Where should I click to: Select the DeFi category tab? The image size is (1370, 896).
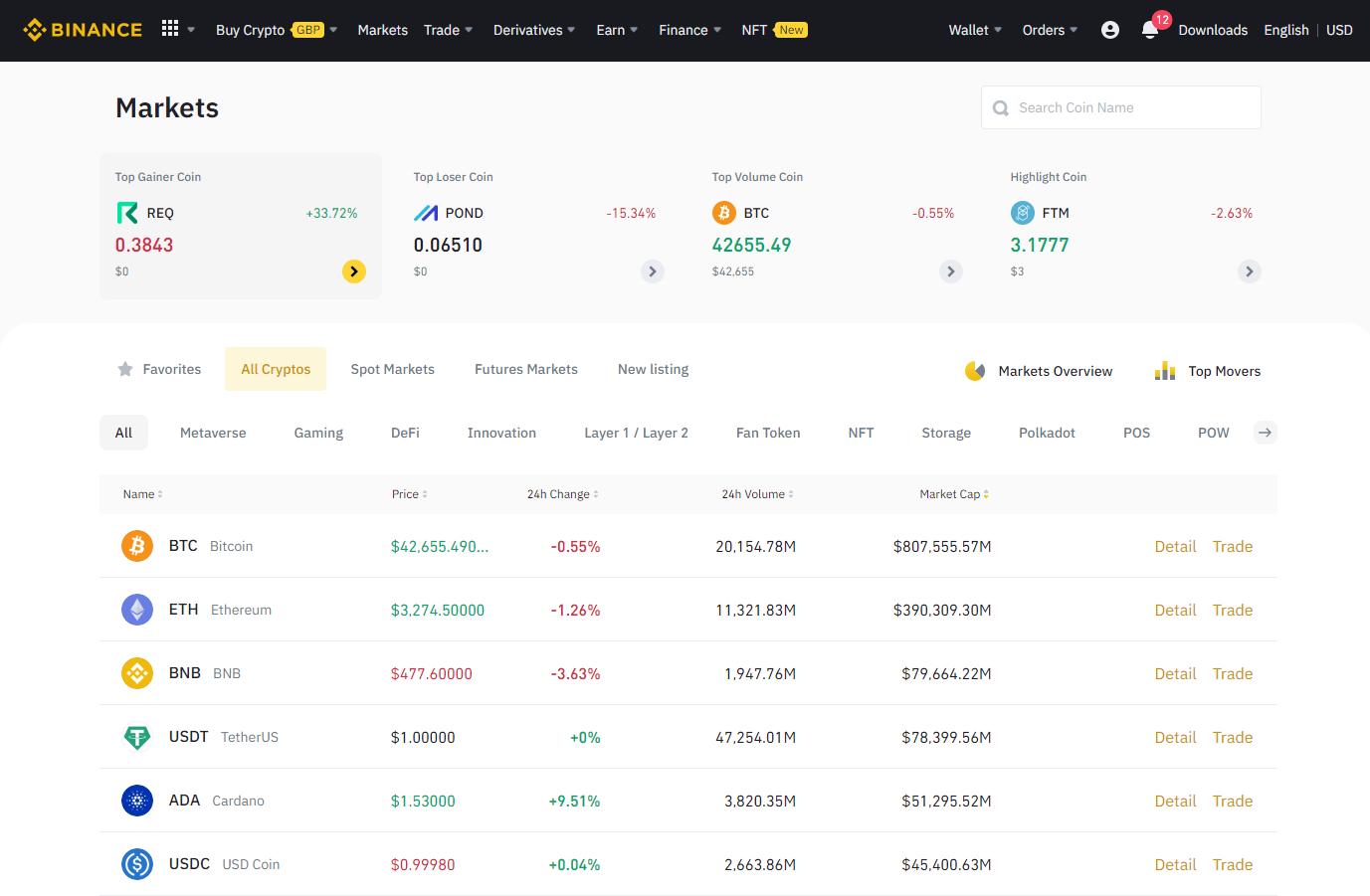click(x=405, y=432)
